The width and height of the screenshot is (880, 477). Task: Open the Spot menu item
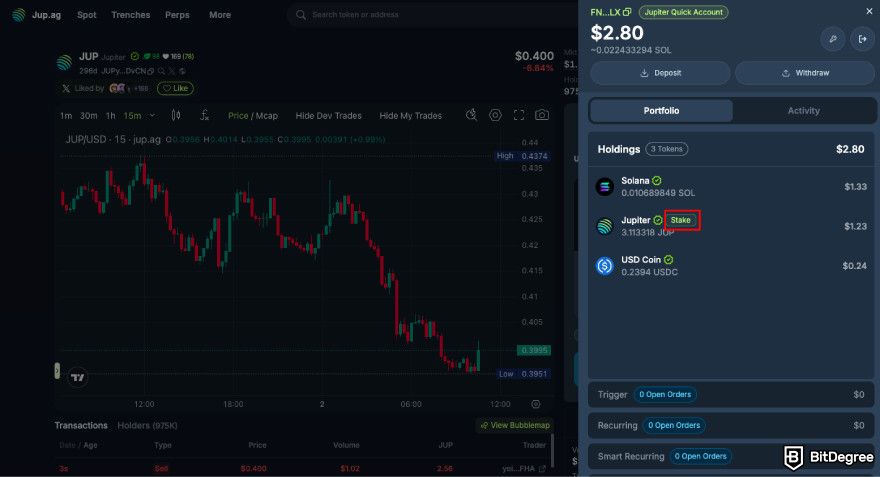coord(86,15)
